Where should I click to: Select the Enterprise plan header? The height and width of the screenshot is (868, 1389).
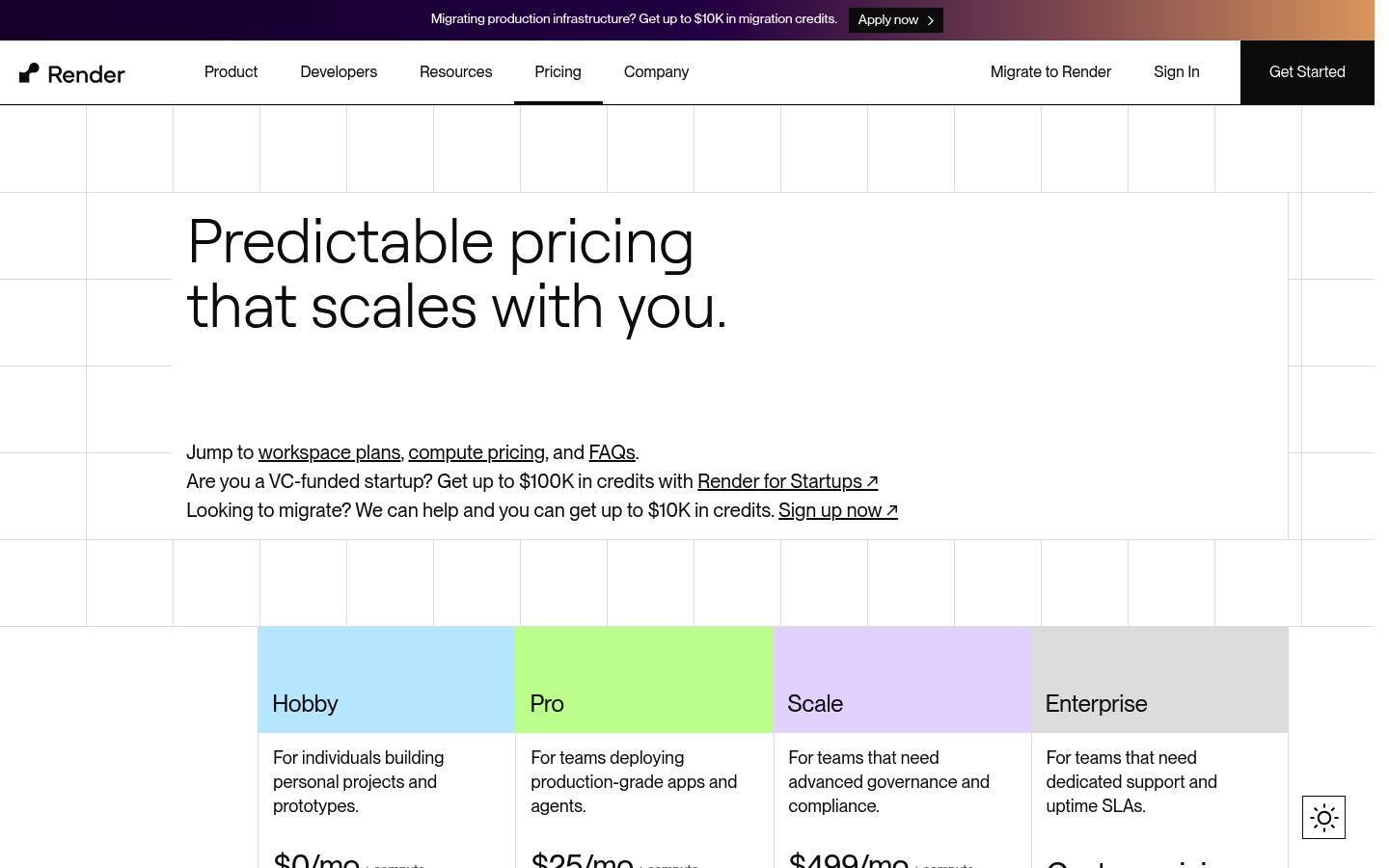pos(1159,680)
